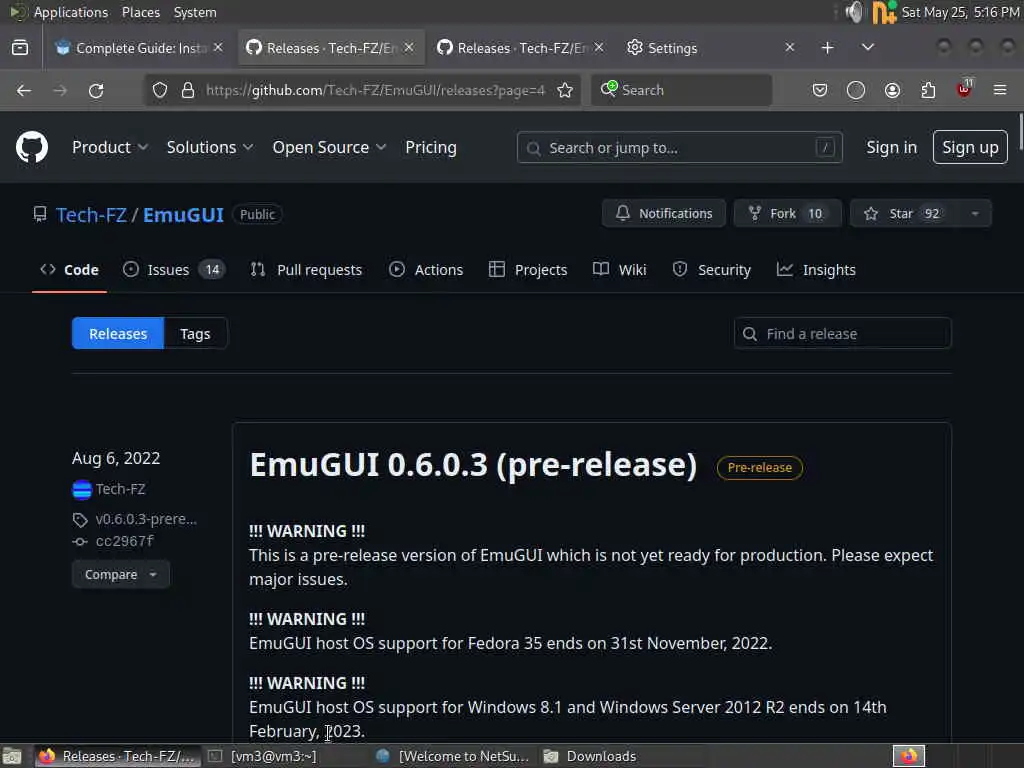Click the Notifications button
This screenshot has width=1024, height=768.
(664, 214)
